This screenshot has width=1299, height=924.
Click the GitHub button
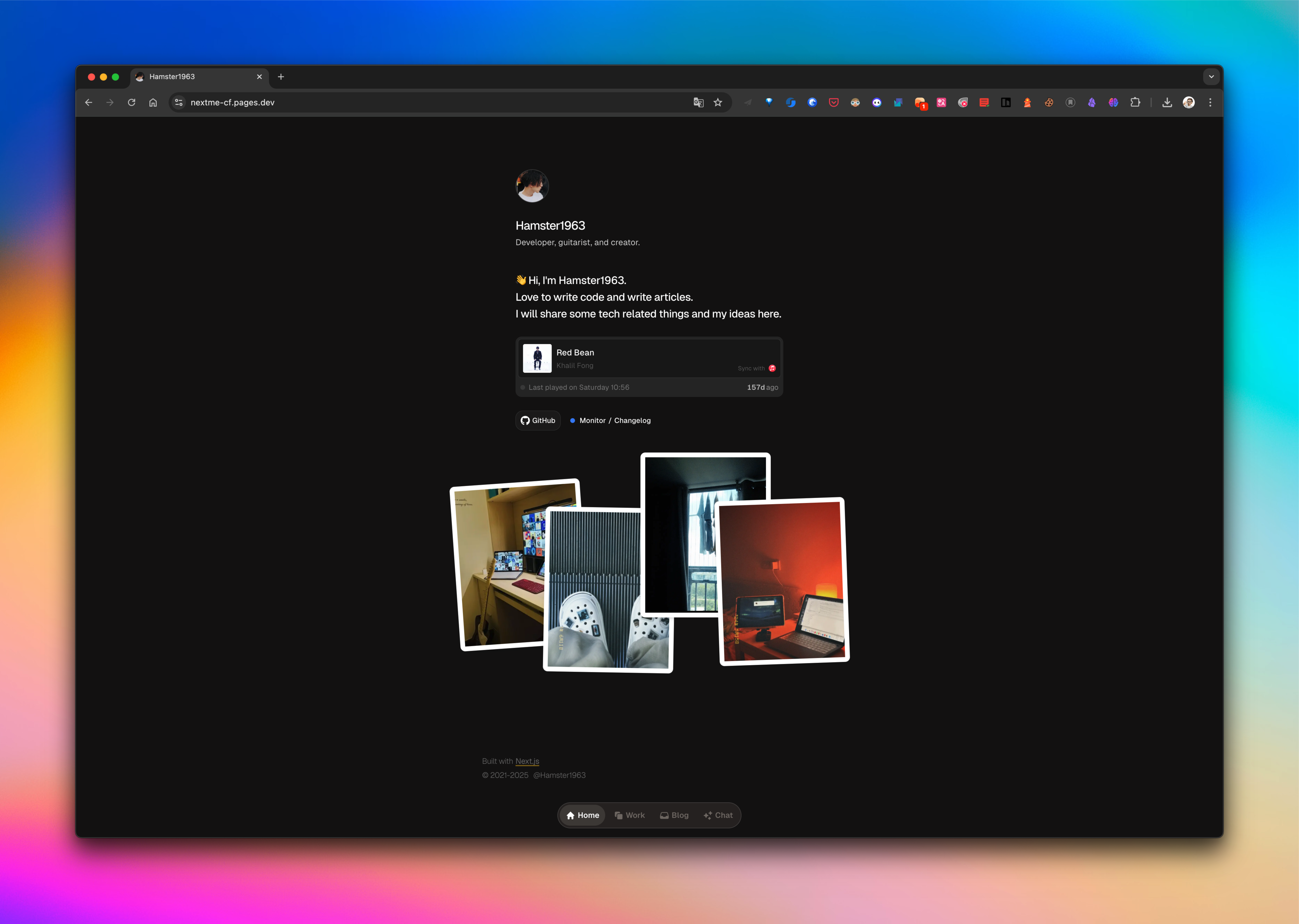tap(538, 420)
